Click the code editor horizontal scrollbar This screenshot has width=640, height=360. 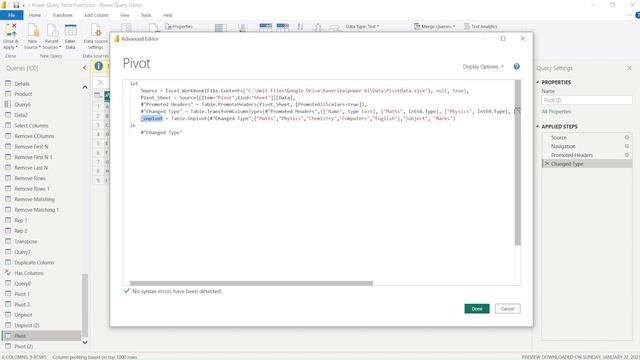pos(251,283)
